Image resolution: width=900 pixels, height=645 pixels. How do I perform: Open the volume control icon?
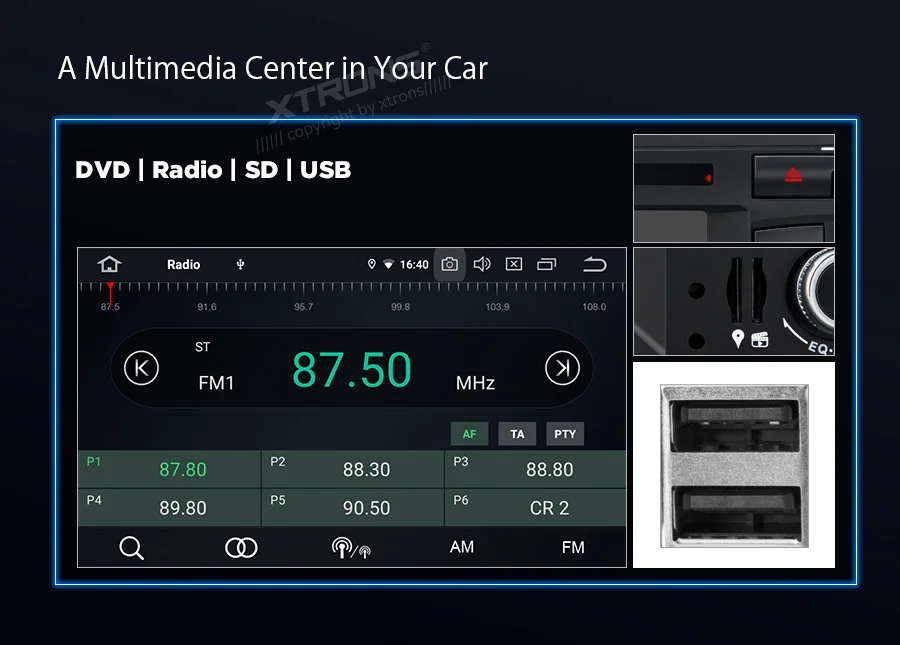(x=482, y=264)
